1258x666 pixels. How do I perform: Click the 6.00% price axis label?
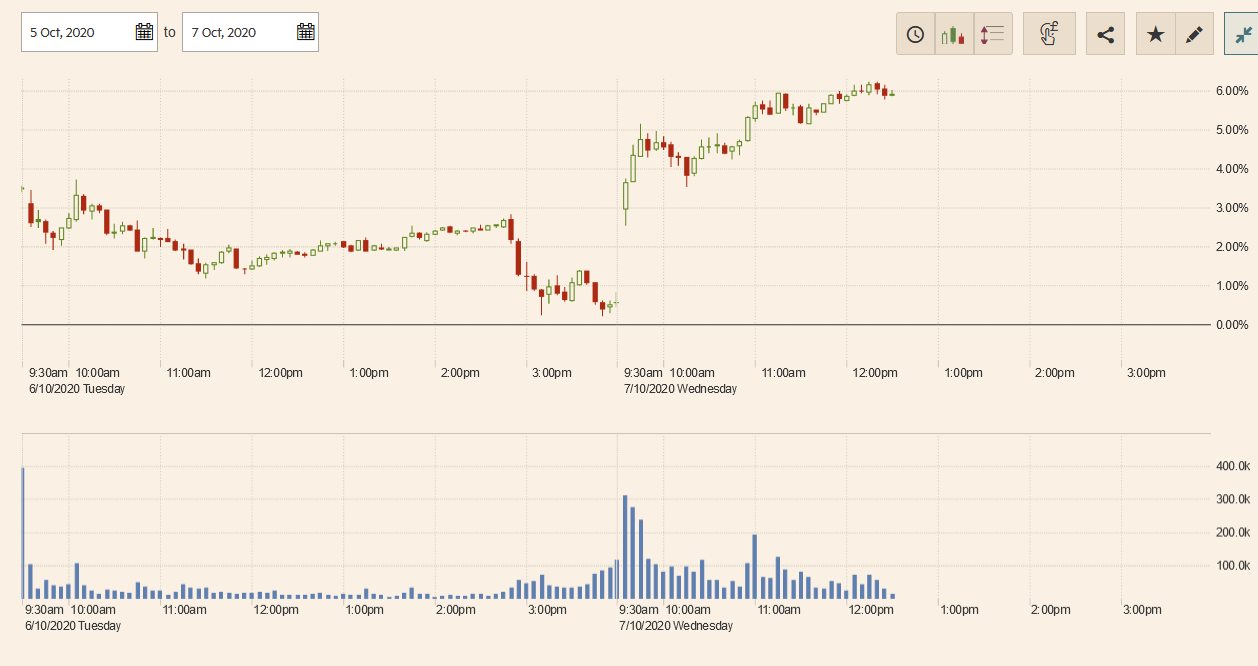[1231, 91]
